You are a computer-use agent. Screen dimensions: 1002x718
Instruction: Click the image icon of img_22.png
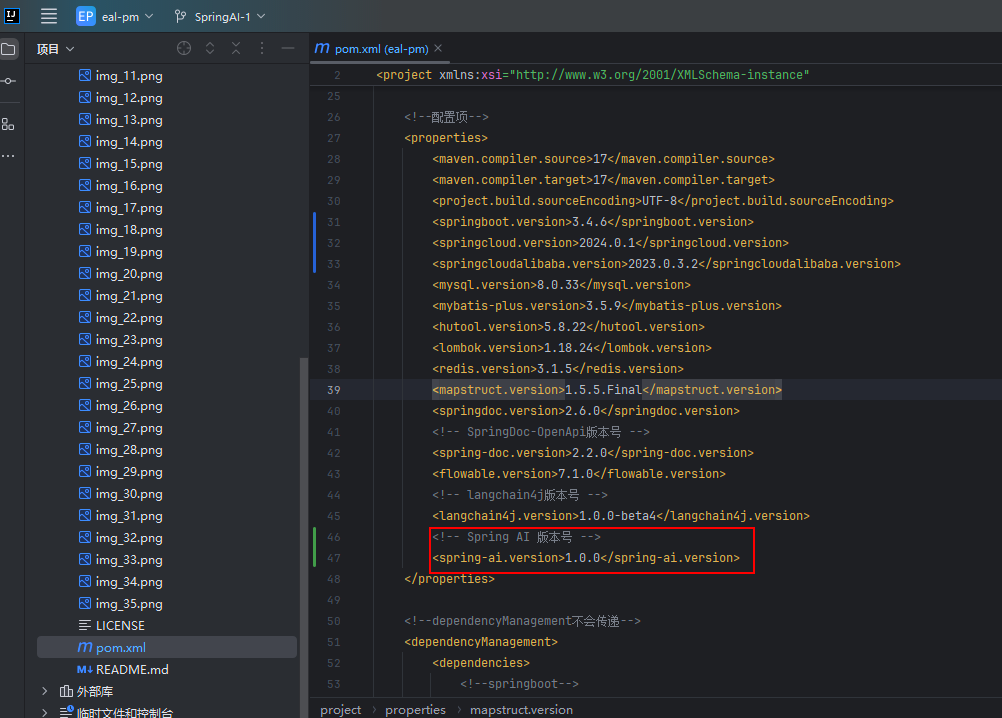point(84,317)
